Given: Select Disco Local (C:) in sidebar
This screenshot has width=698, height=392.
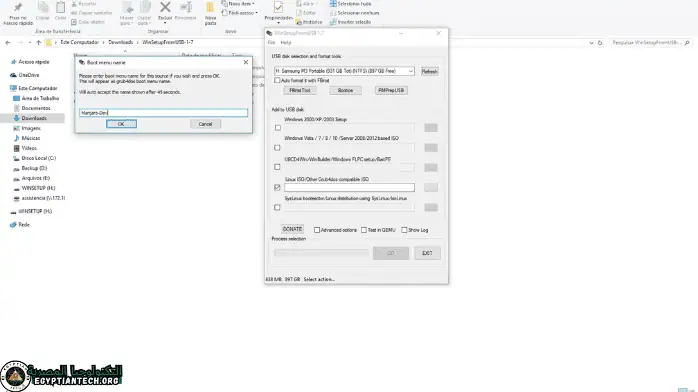Looking at the screenshot, I should tap(39, 158).
